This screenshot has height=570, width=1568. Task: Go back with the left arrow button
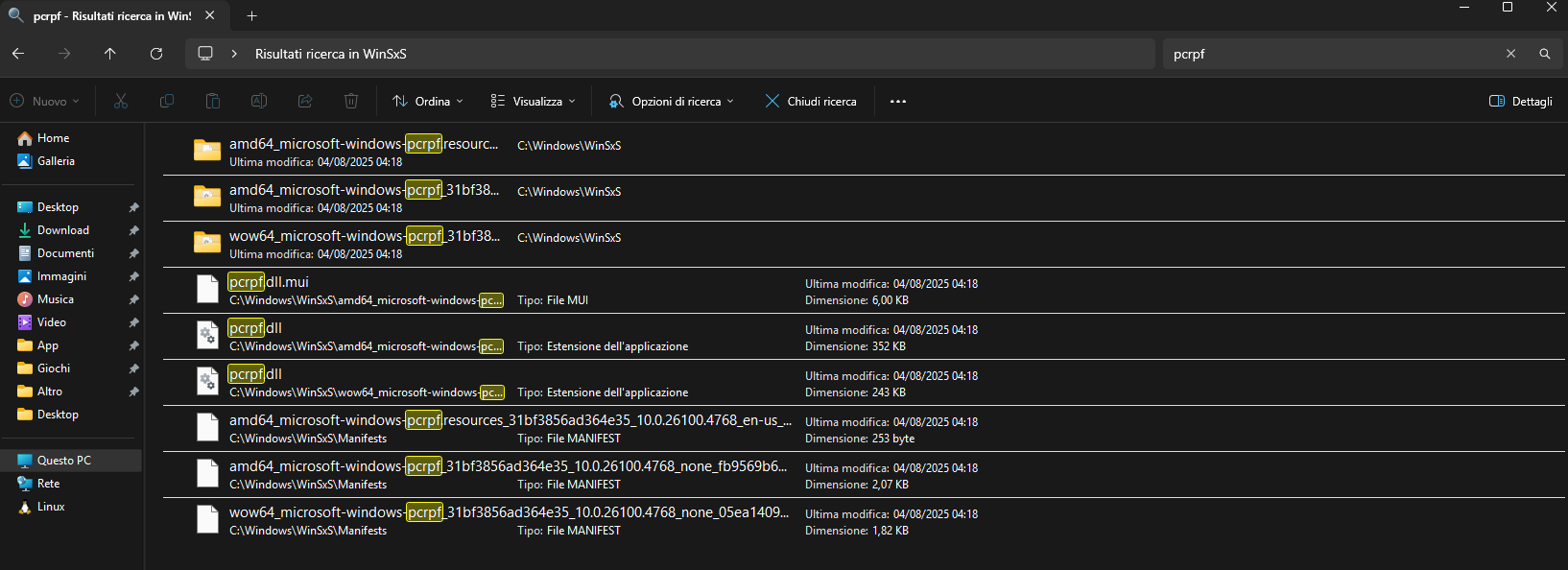[18, 54]
